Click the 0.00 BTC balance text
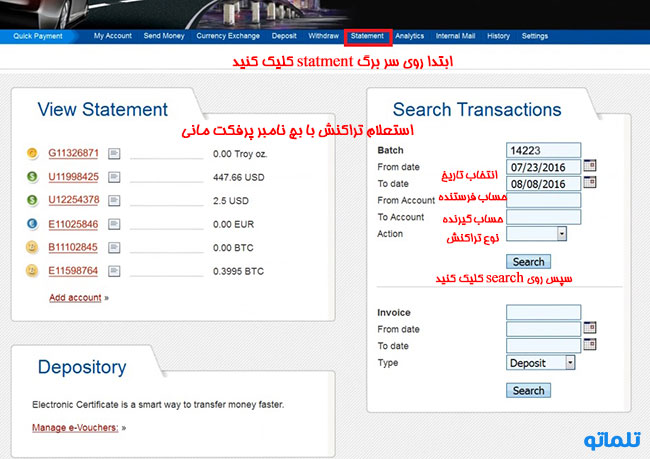The image size is (650, 459). pos(233,248)
